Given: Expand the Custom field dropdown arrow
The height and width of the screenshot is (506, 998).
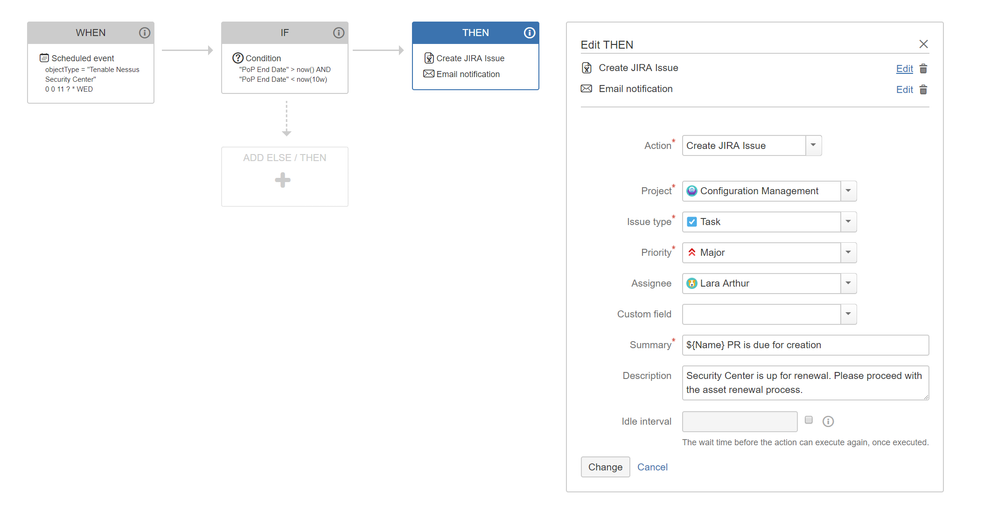Looking at the screenshot, I should click(x=848, y=314).
